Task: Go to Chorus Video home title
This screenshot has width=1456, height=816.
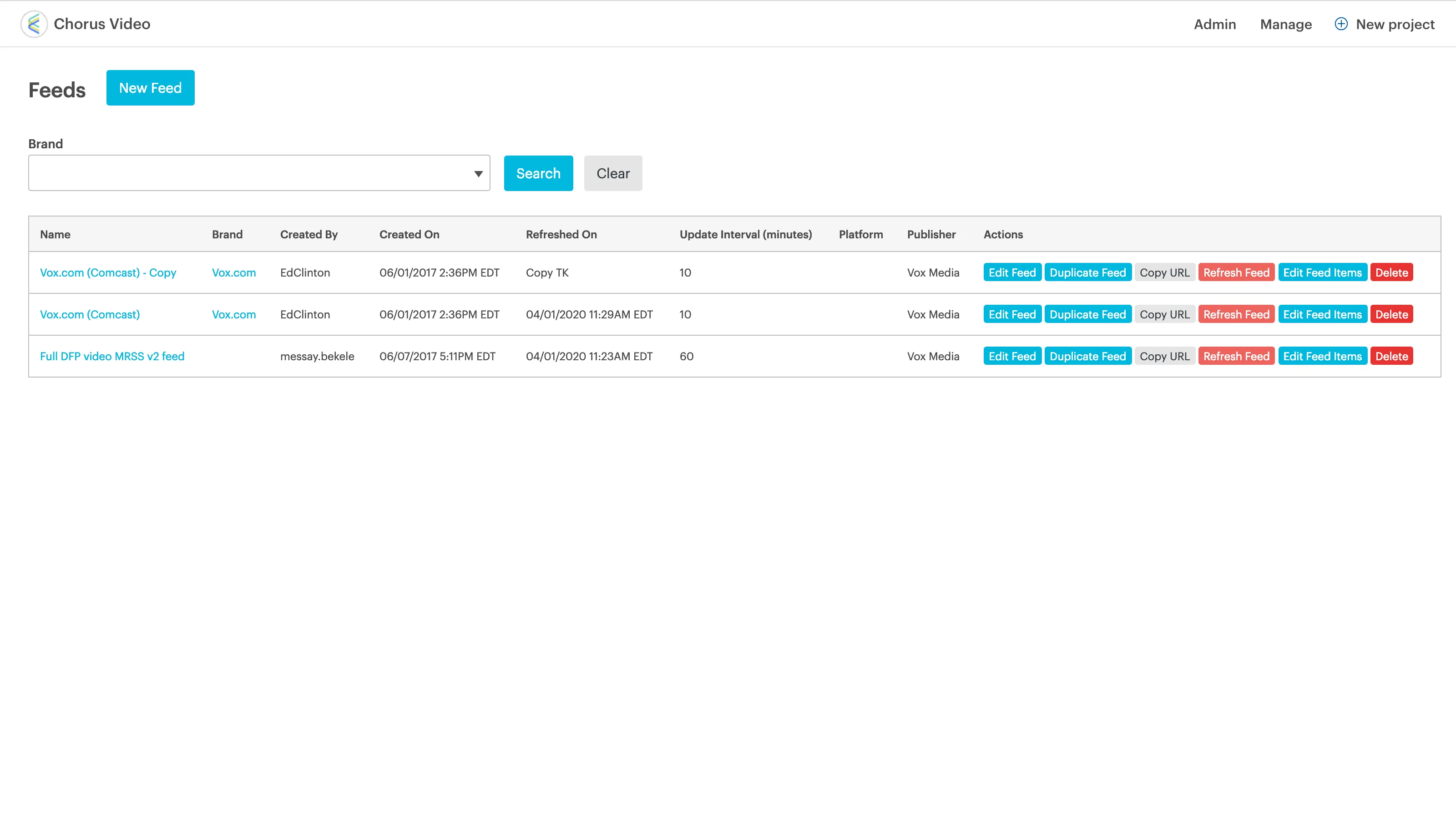Action: pos(102,24)
